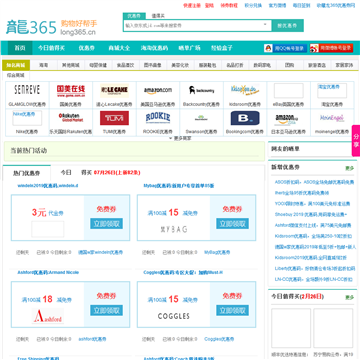The image size is (360, 360).
Task: Open the amazon.com logo tile
Action: point(158,90)
